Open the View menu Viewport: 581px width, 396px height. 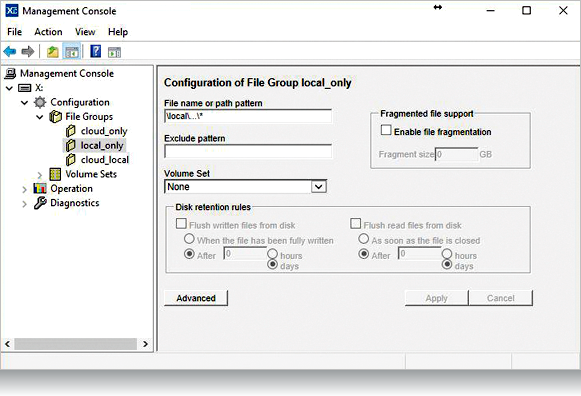point(85,32)
